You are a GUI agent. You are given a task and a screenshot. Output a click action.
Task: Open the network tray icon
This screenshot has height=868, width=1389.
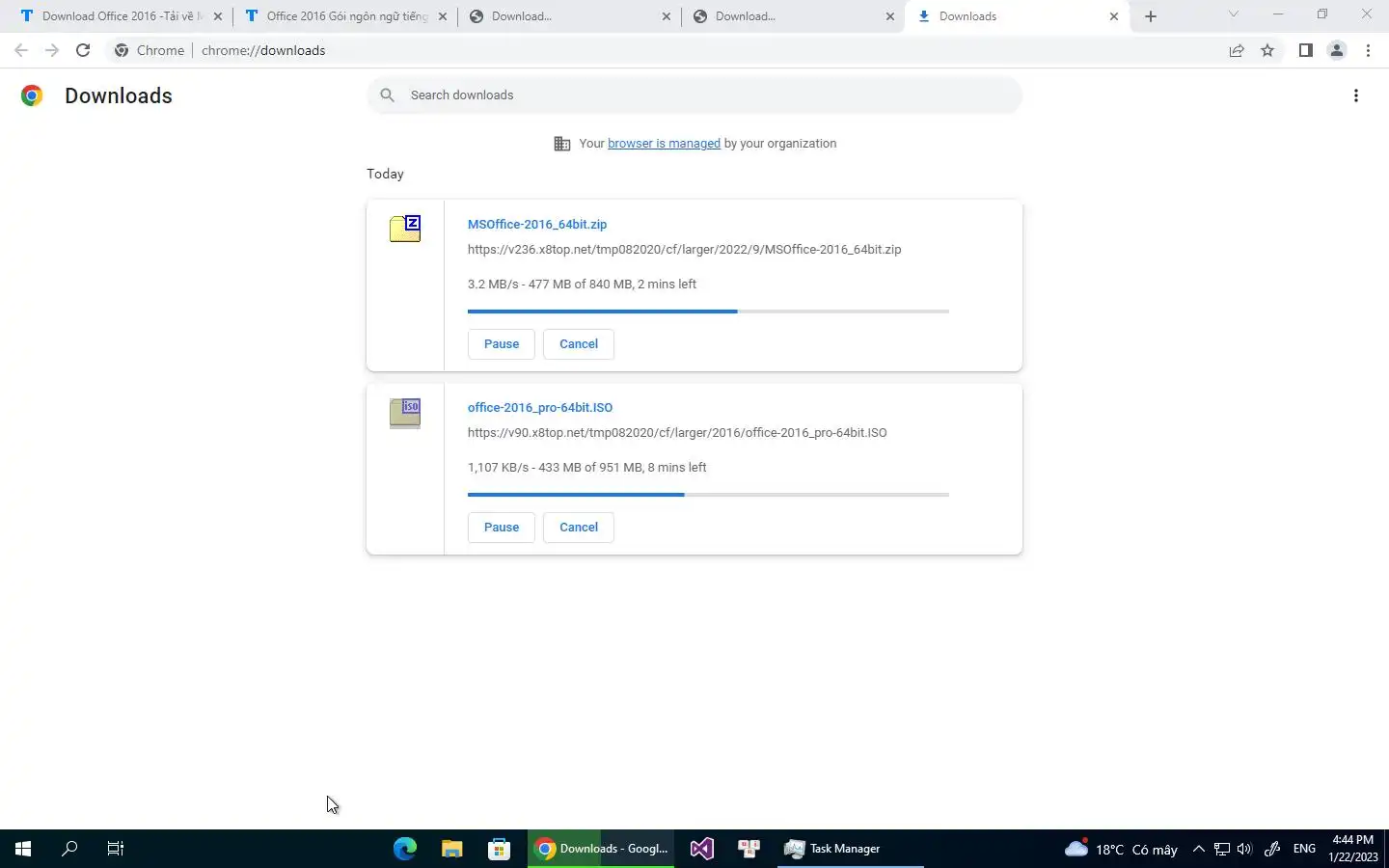tap(1221, 849)
